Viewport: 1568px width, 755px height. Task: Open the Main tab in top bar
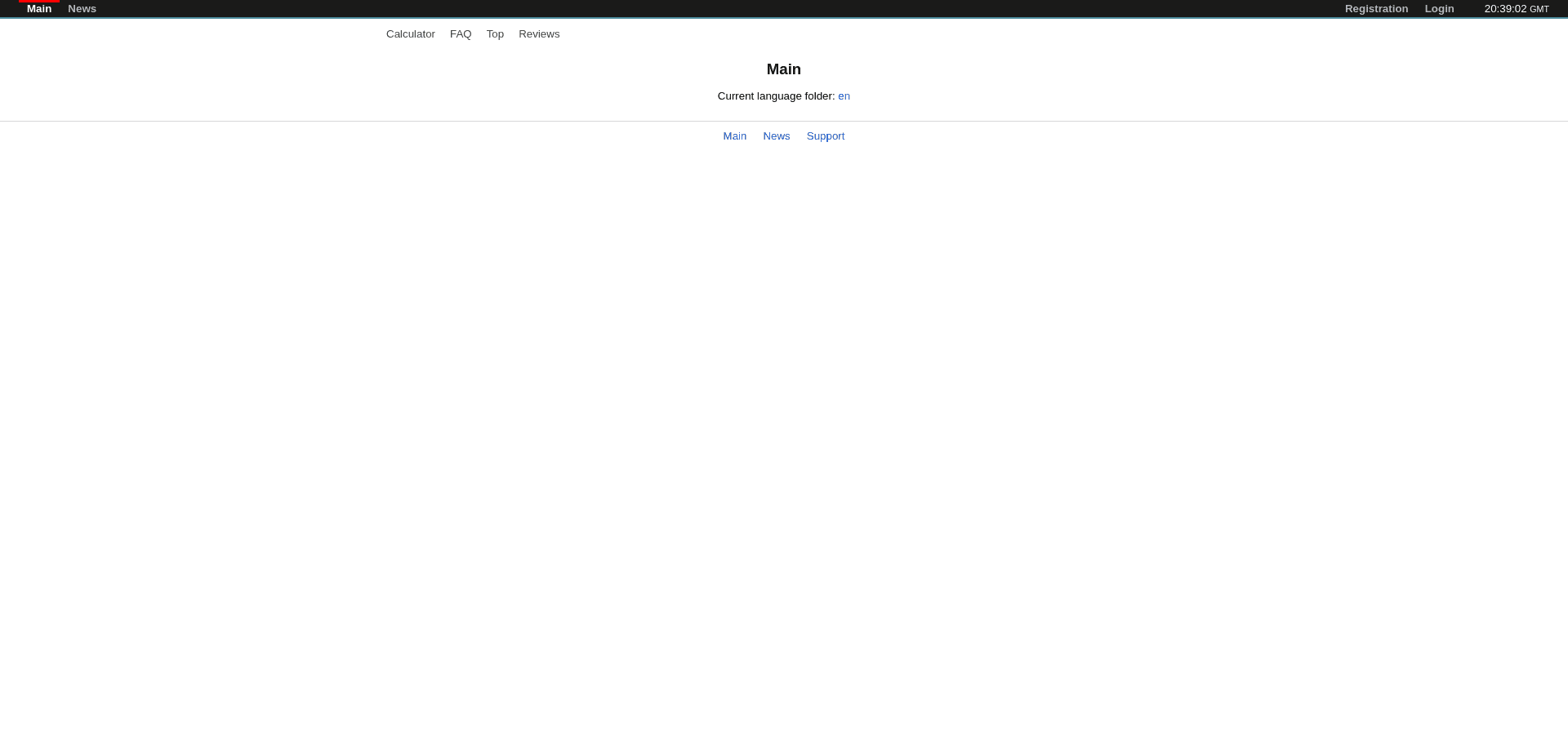pyautogui.click(x=39, y=9)
